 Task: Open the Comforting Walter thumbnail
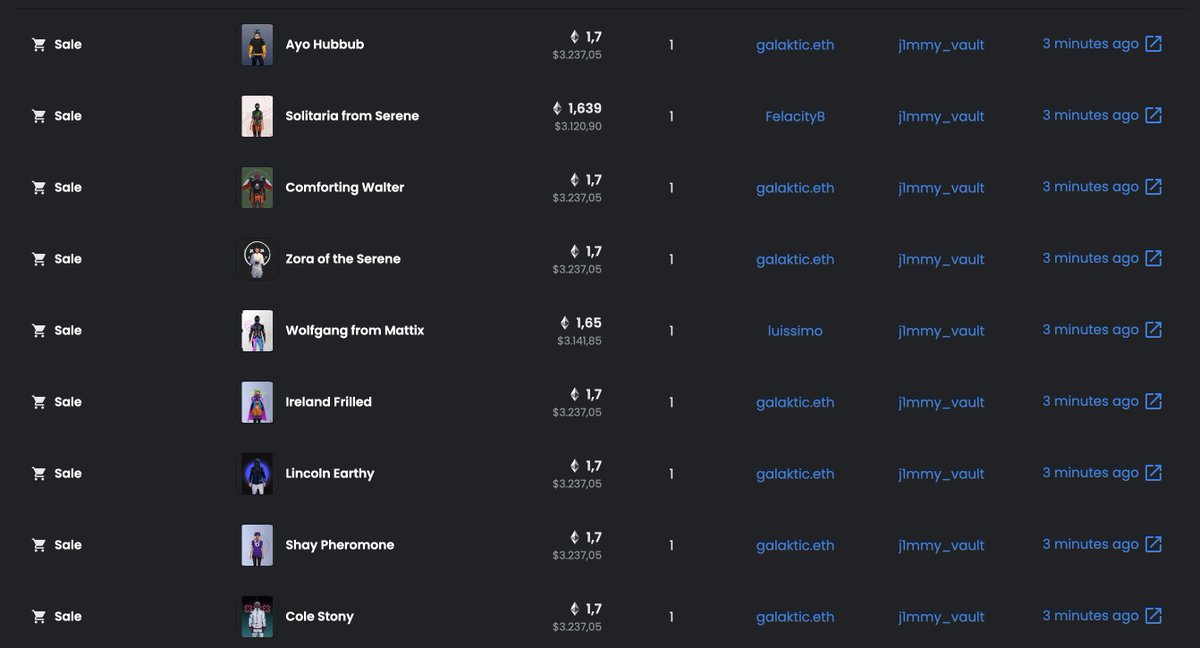(257, 188)
